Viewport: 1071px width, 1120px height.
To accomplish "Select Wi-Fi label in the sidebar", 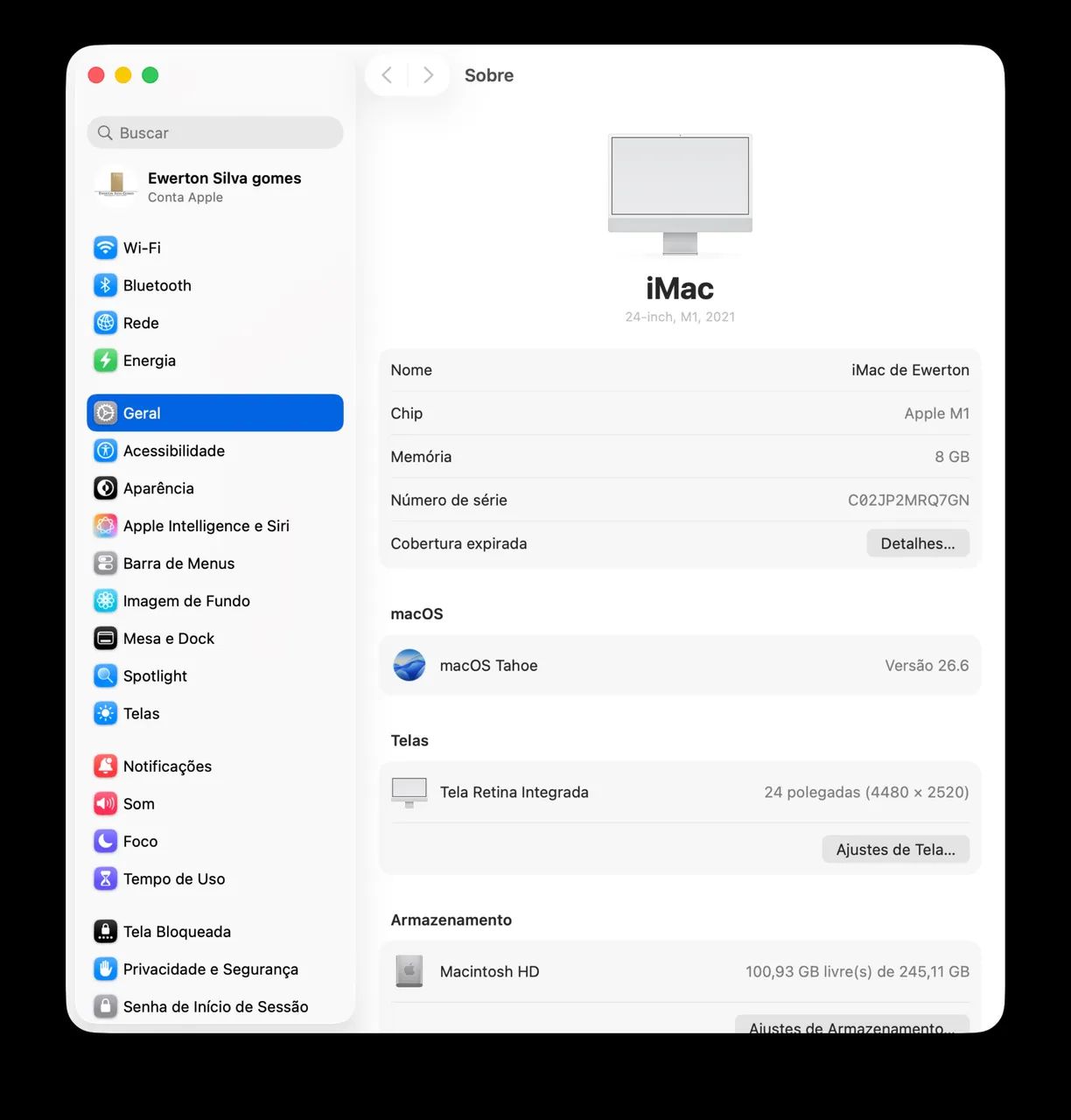I will coord(142,248).
